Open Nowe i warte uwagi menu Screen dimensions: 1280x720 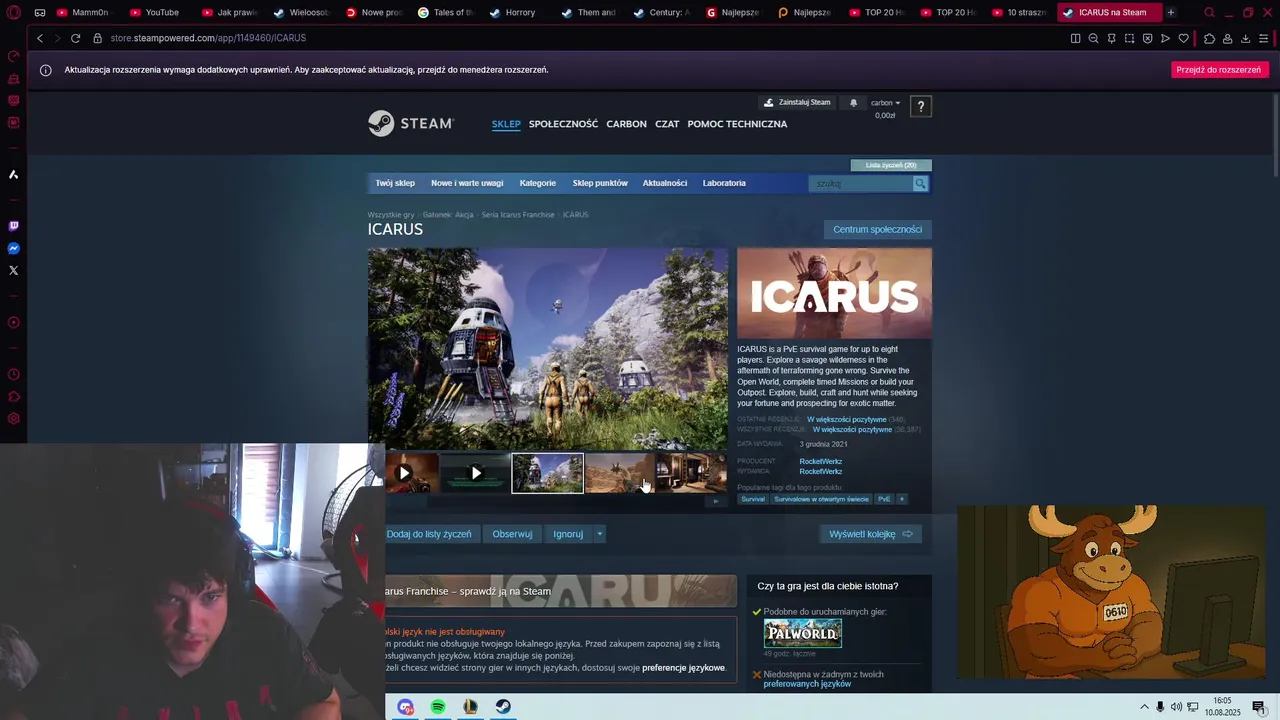pos(467,183)
